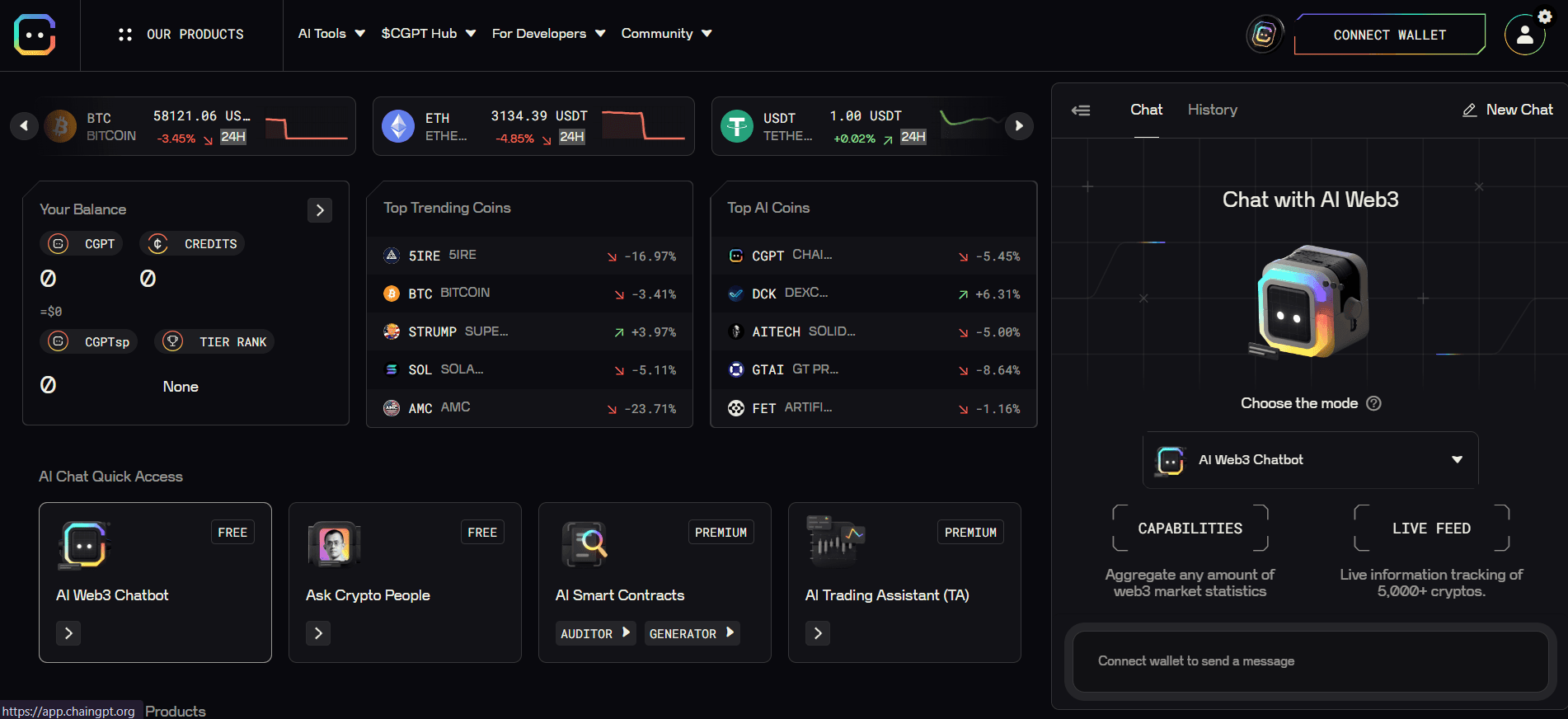The width and height of the screenshot is (1568, 719).
Task: Open the user profile avatar icon
Action: point(1524,35)
